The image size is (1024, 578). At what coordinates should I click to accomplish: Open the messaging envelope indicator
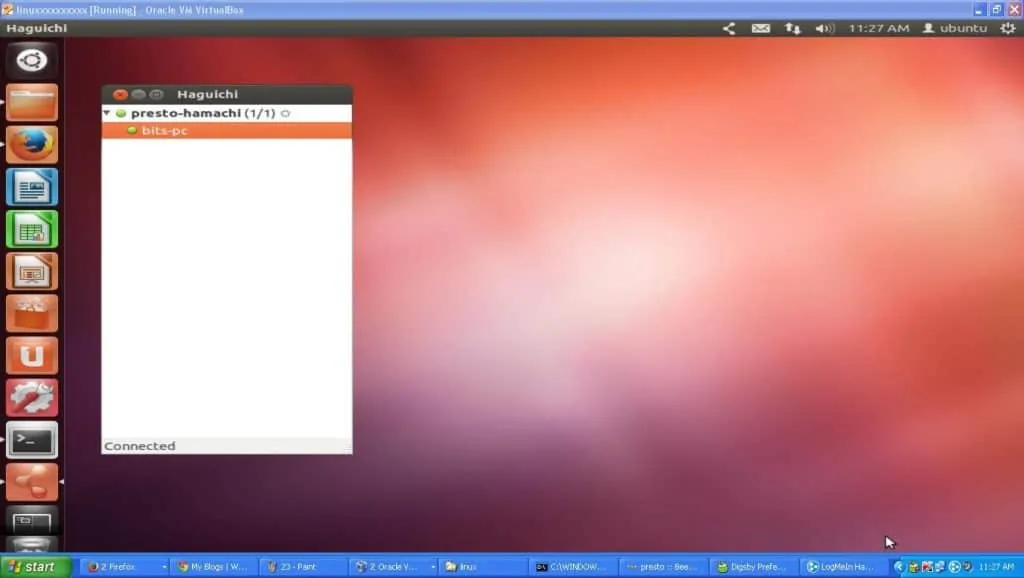[x=760, y=28]
